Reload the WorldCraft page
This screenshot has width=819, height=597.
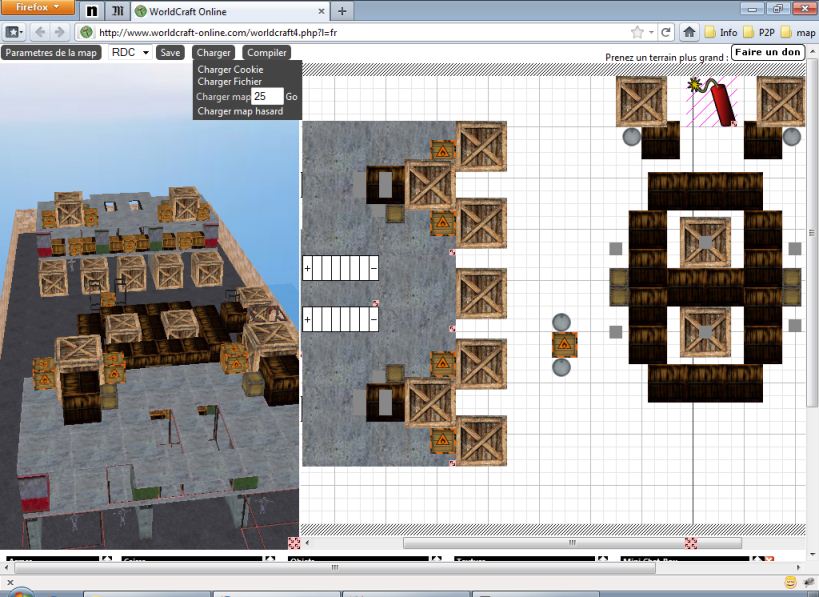pyautogui.click(x=665, y=32)
